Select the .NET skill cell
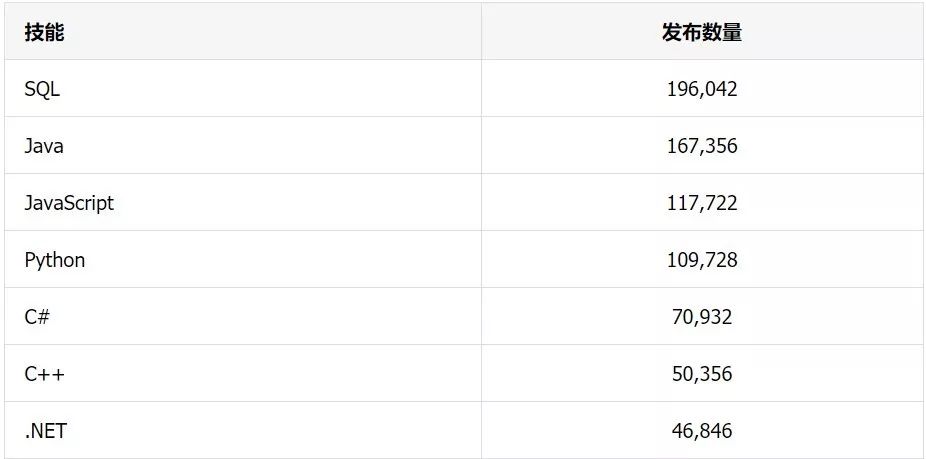The image size is (926, 459). pyautogui.click(x=243, y=430)
